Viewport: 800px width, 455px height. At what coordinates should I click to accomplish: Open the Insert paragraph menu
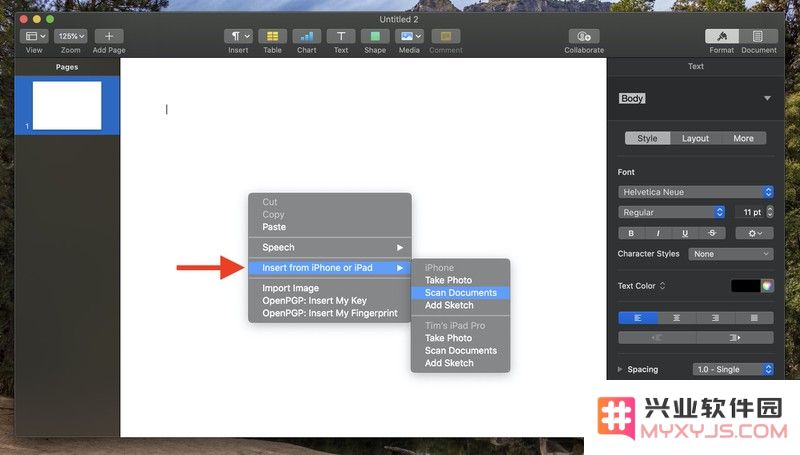pos(238,36)
